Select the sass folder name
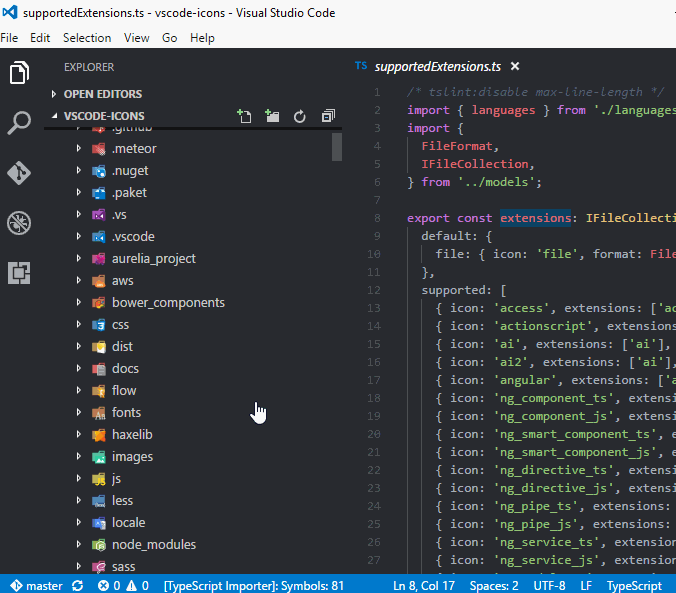 click(x=123, y=566)
